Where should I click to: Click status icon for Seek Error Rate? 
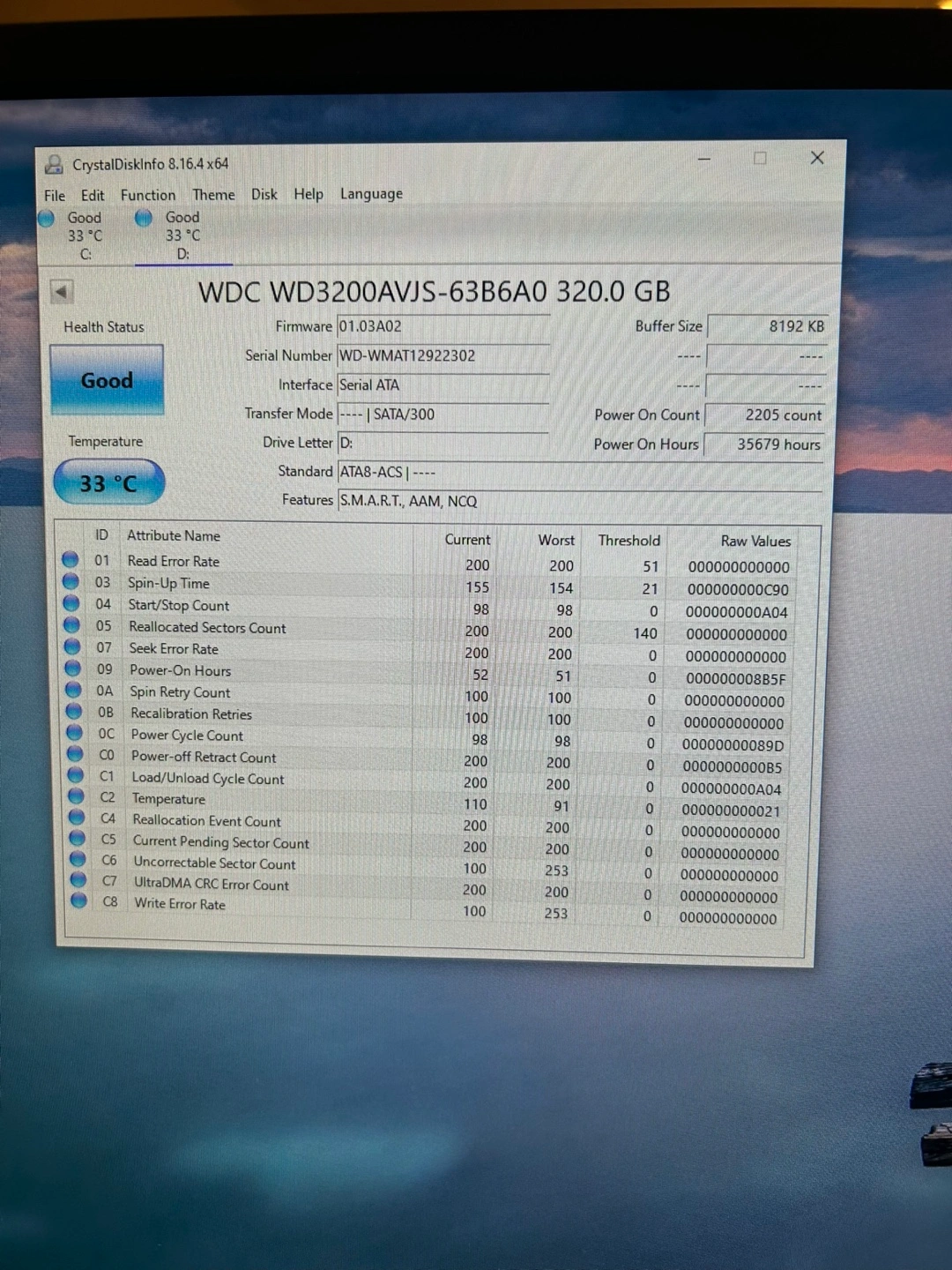coord(72,646)
